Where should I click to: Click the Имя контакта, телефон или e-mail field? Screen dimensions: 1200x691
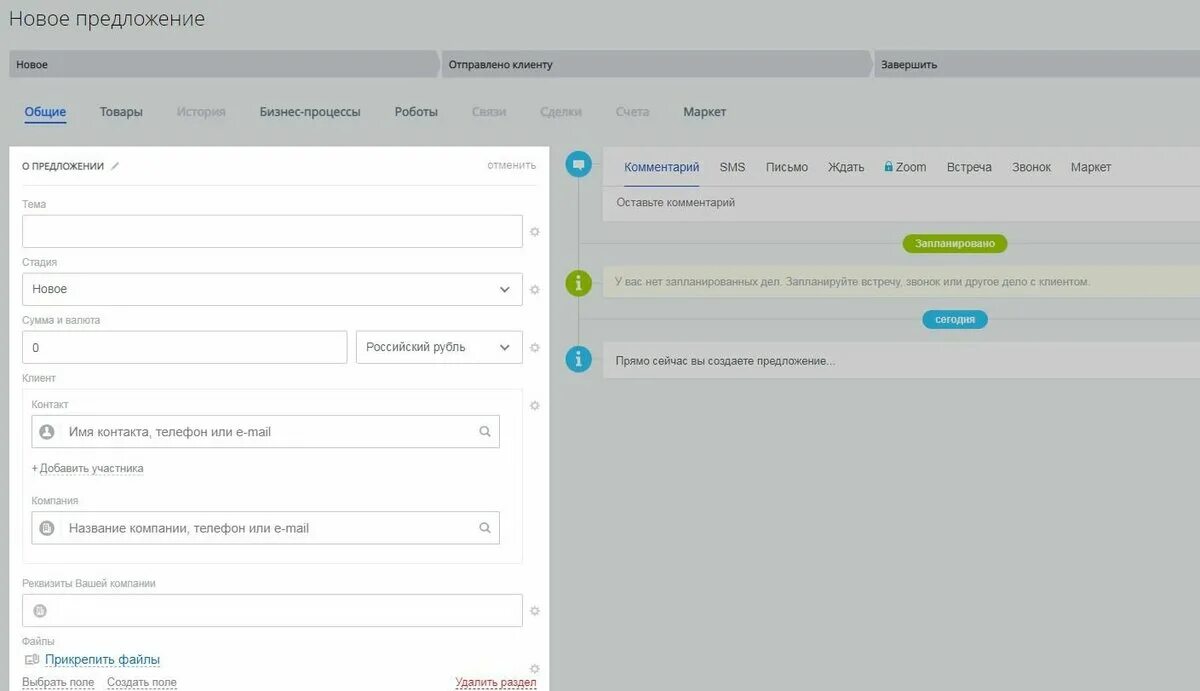(265, 432)
